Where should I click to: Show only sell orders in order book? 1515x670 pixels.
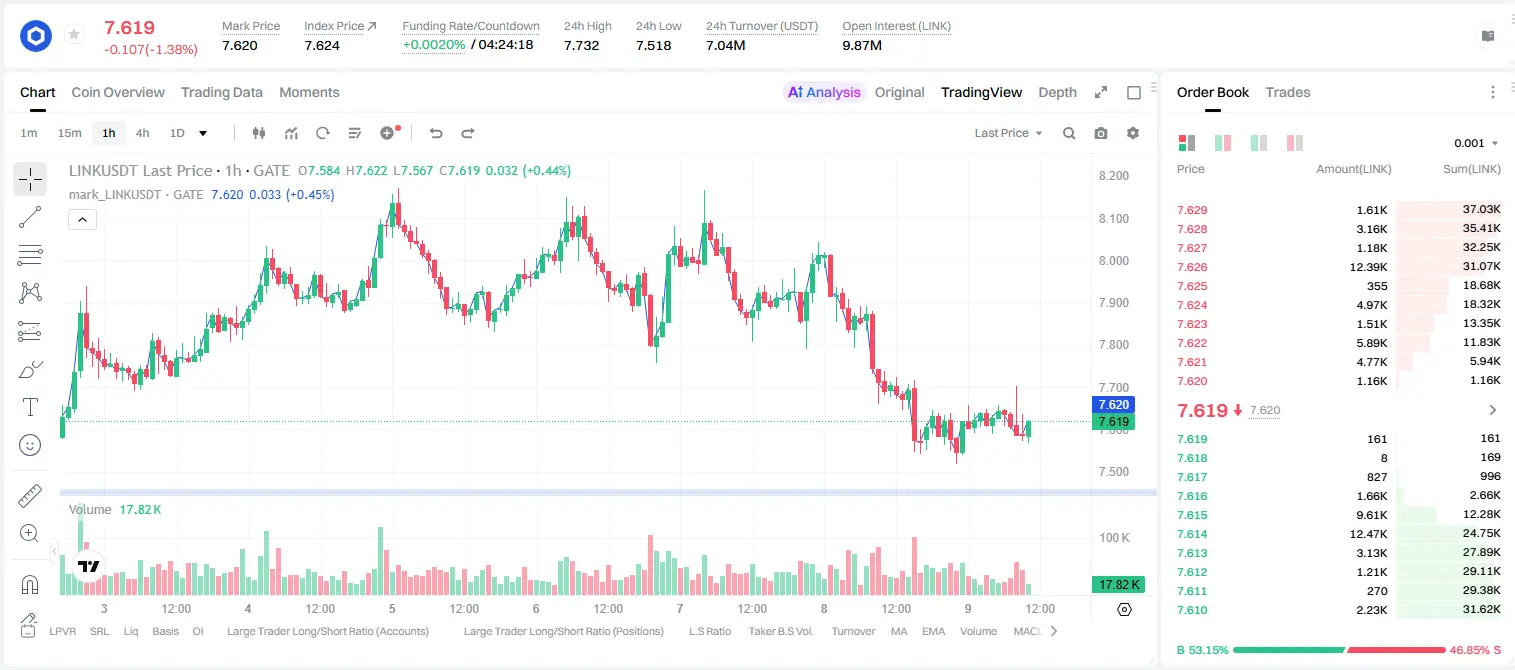click(x=1295, y=143)
